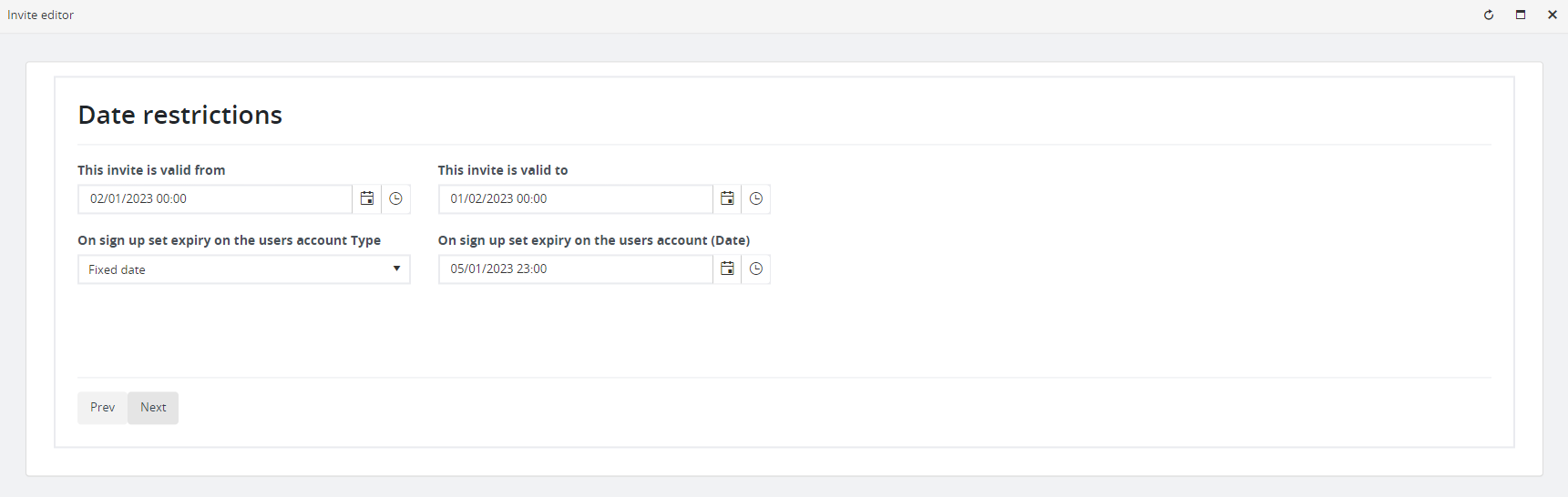Expand the Fixed date expiry type dropdown
Screen dimensions: 1568x497
(x=244, y=269)
